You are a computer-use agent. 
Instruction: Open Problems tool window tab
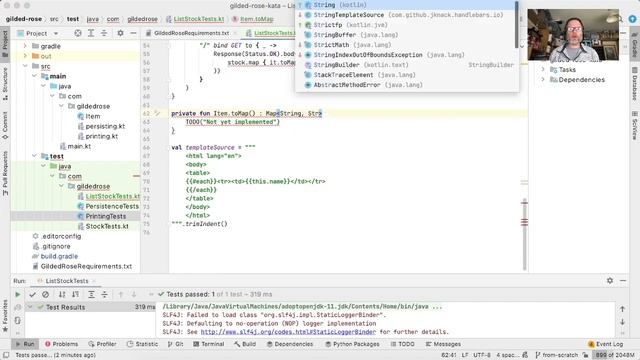pyautogui.click(x=61, y=344)
